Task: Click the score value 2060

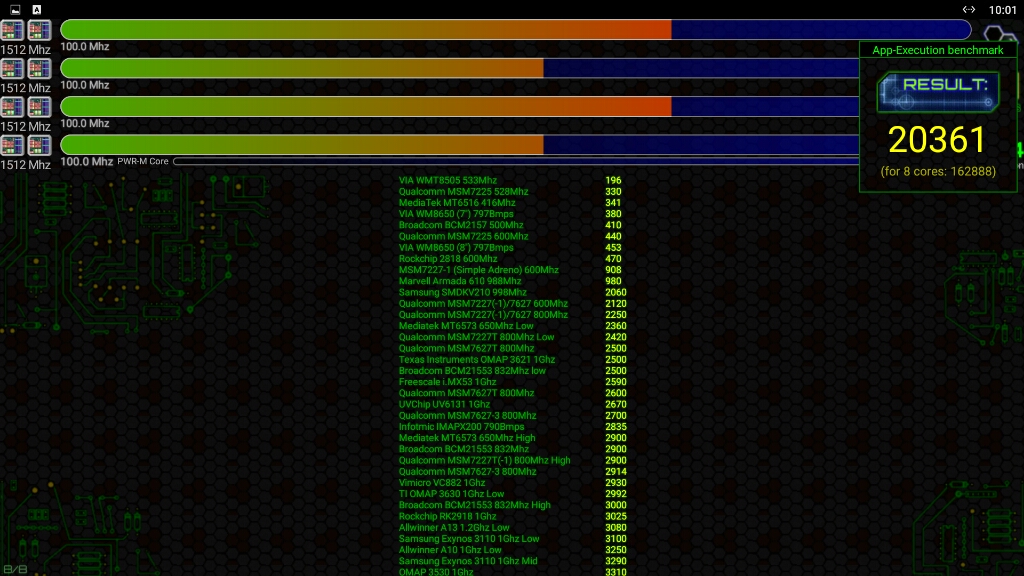Action: coord(616,292)
